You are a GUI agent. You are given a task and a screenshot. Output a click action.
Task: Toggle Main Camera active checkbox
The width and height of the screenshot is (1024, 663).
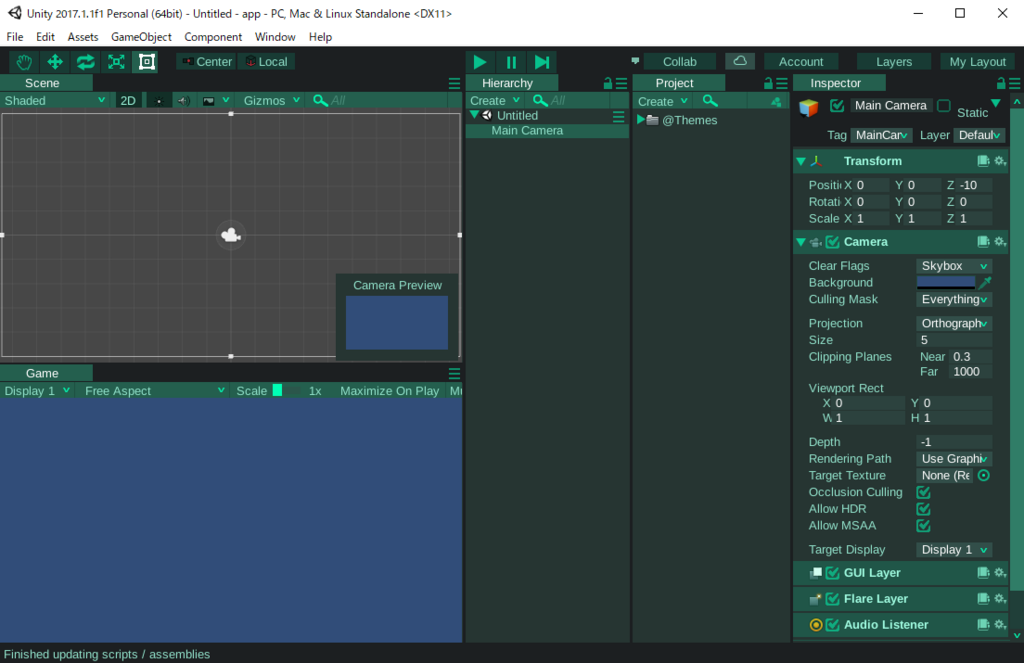(837, 105)
